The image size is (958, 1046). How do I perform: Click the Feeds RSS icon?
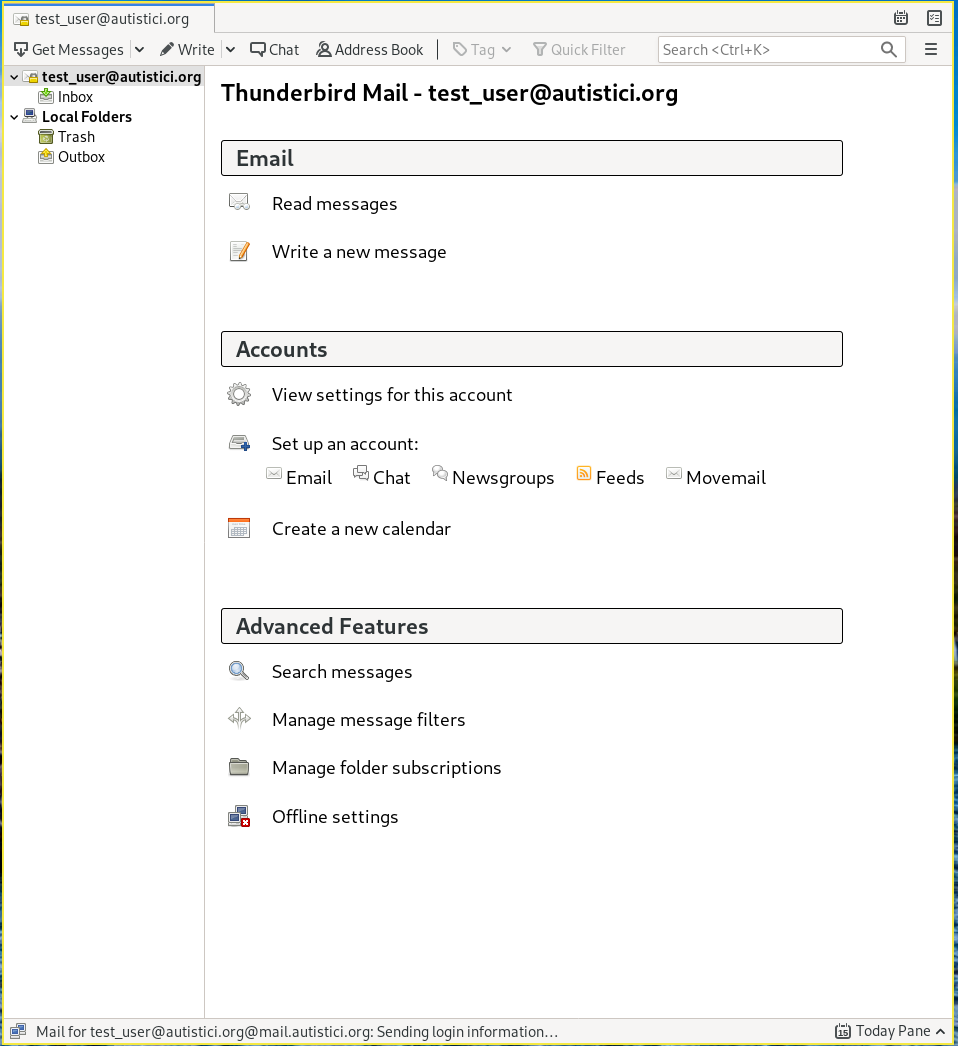[584, 474]
